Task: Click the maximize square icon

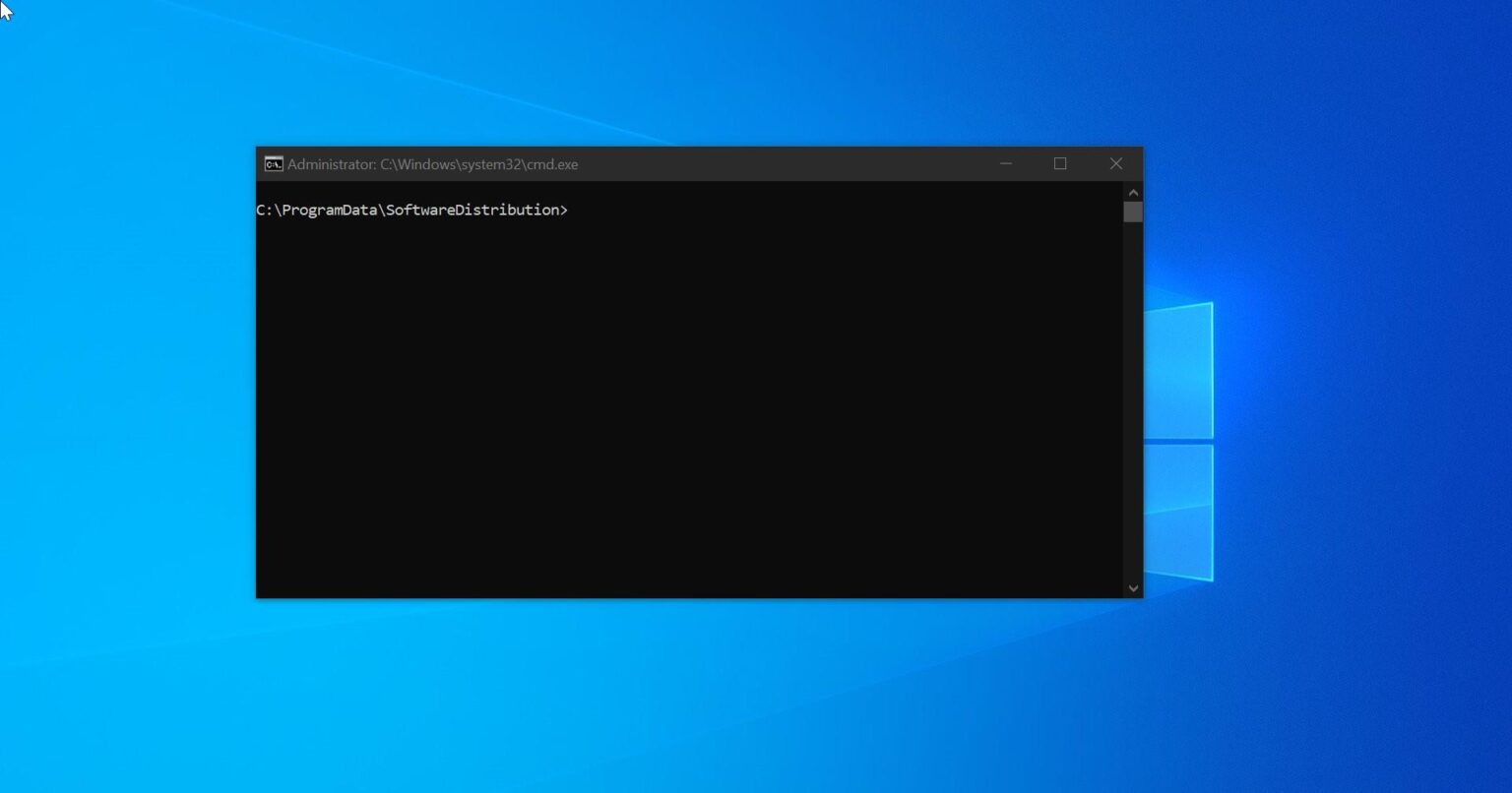Action: point(1060,163)
